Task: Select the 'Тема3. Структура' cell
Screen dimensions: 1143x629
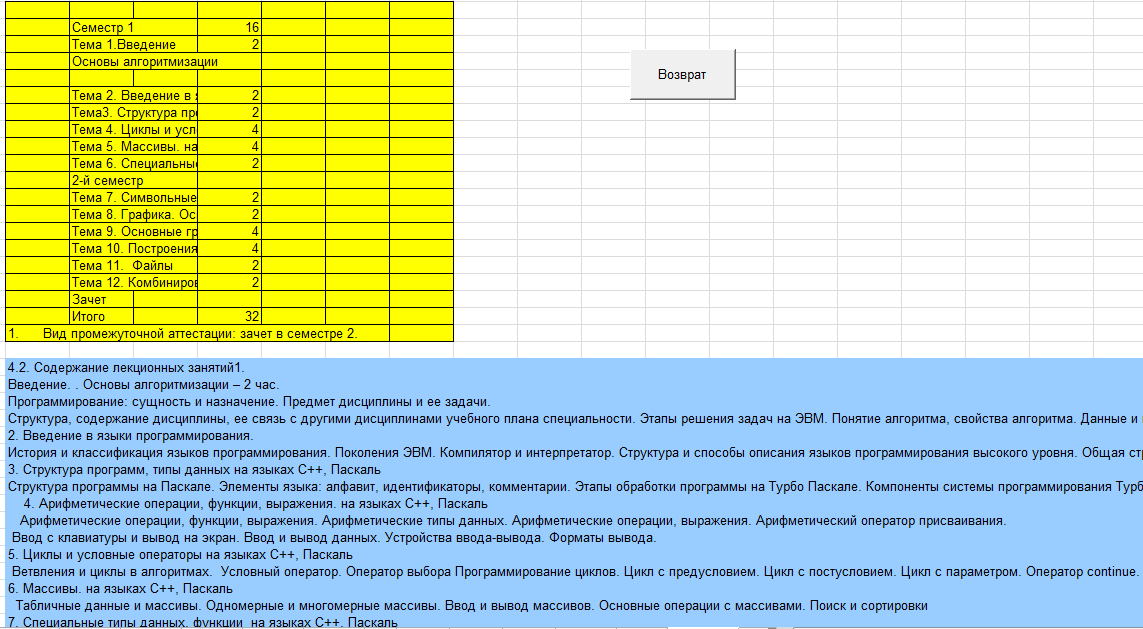Action: tap(133, 113)
